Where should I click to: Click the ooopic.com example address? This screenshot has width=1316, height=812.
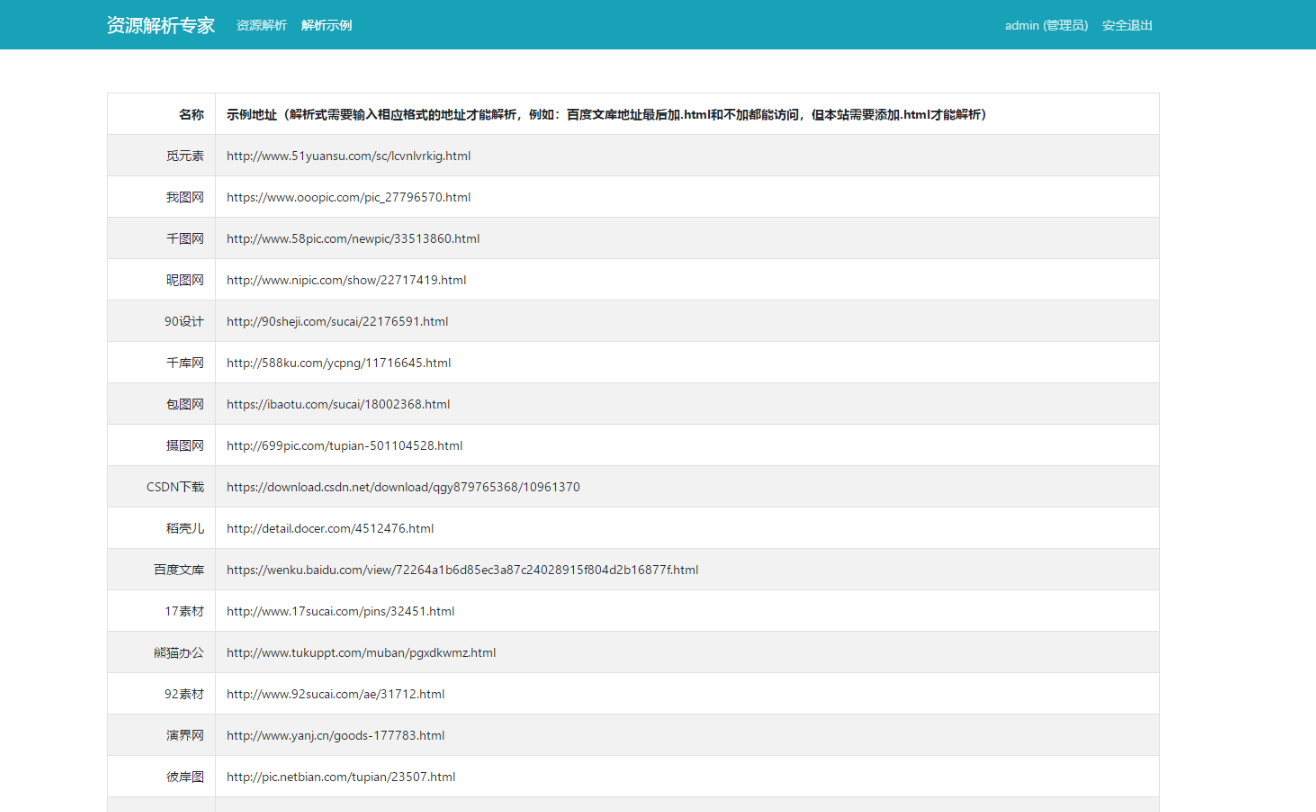[x=348, y=198]
